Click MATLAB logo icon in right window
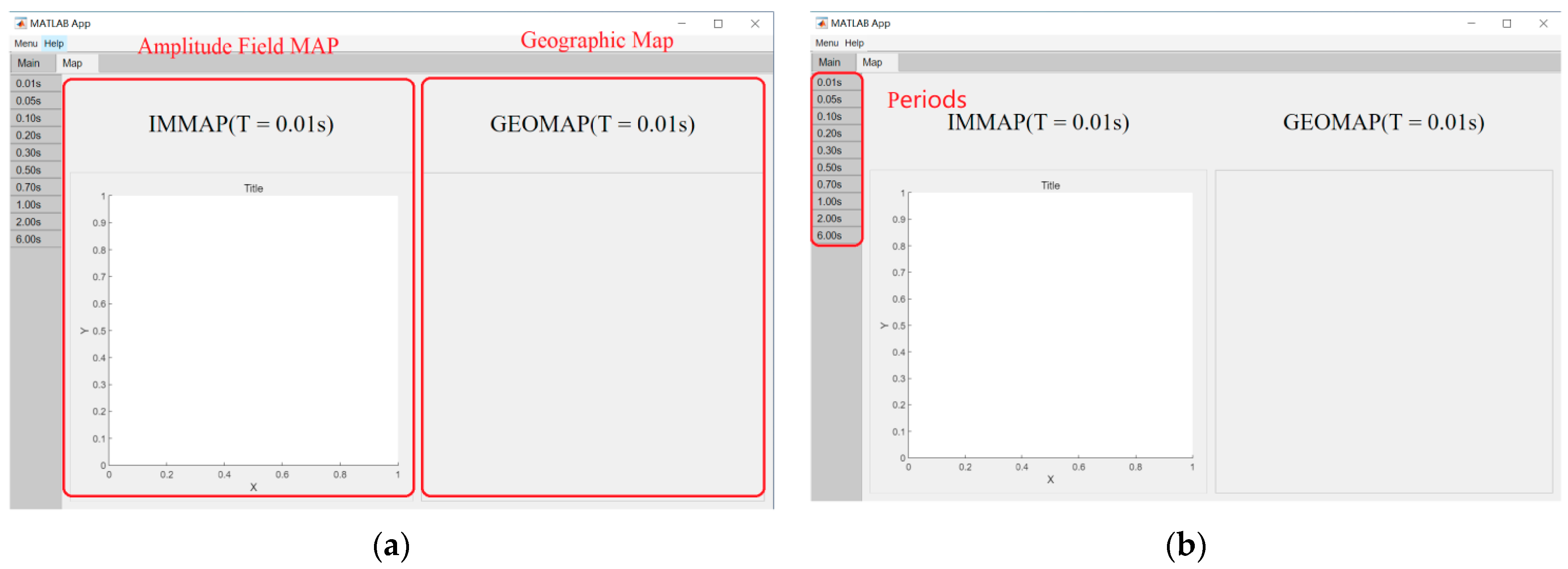The height and width of the screenshot is (569, 1568). (x=822, y=23)
